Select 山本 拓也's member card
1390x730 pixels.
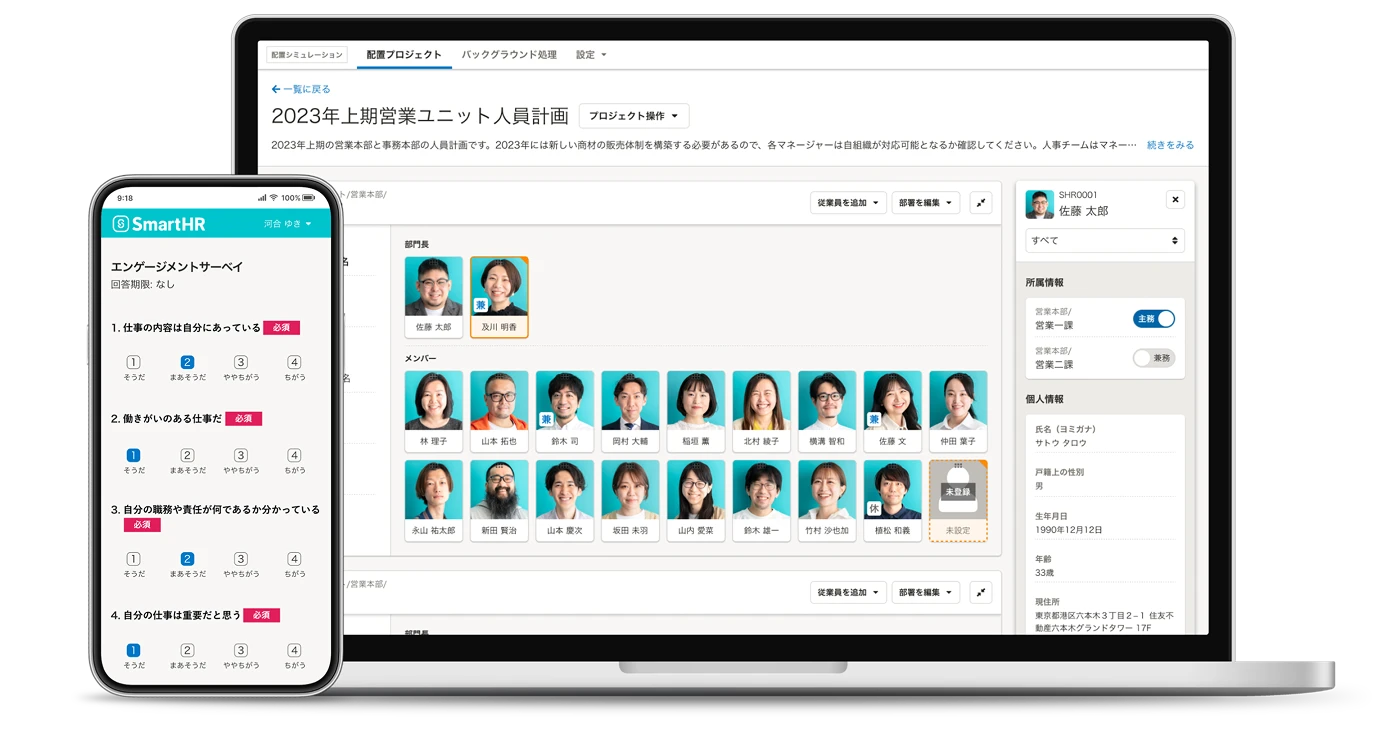pyautogui.click(x=499, y=411)
